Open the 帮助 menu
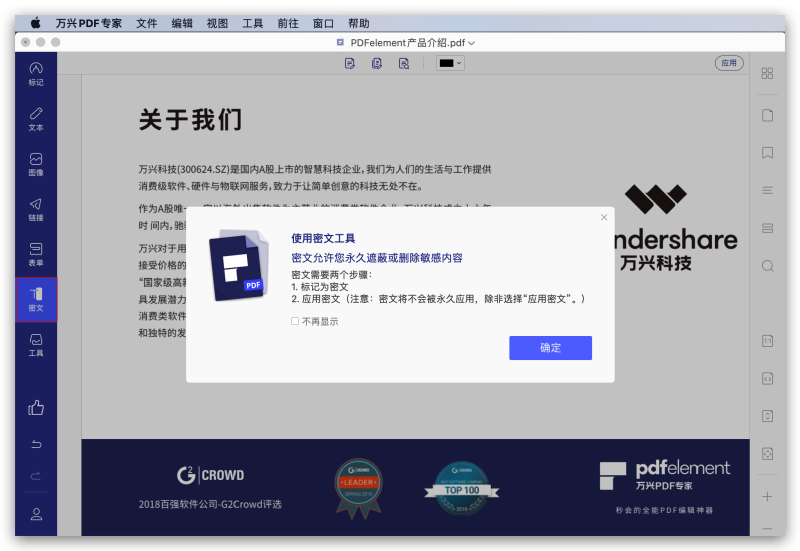The image size is (800, 551). (359, 23)
